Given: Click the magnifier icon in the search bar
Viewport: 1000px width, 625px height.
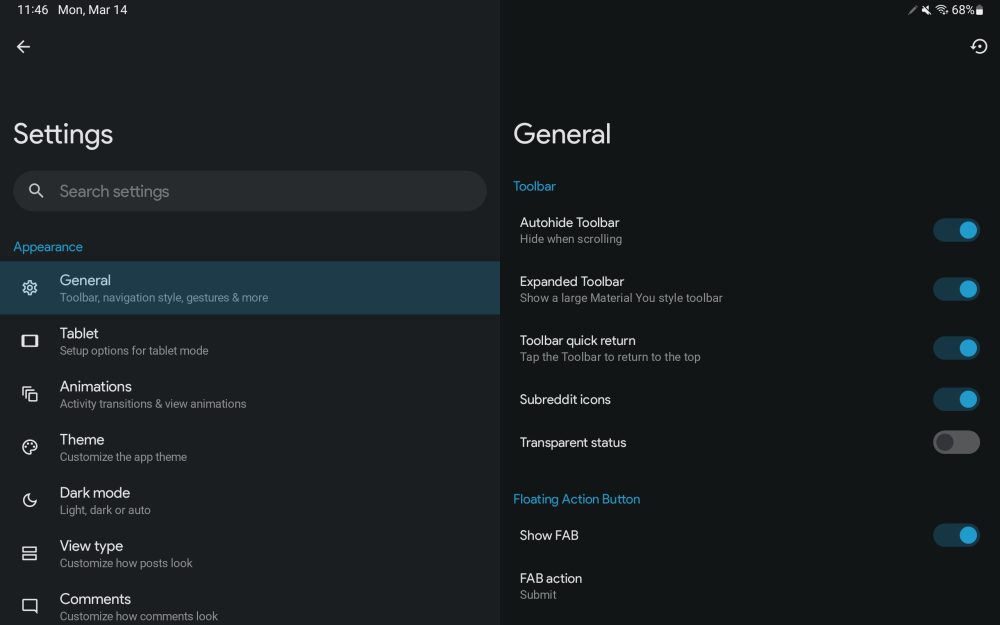Looking at the screenshot, I should (36, 190).
